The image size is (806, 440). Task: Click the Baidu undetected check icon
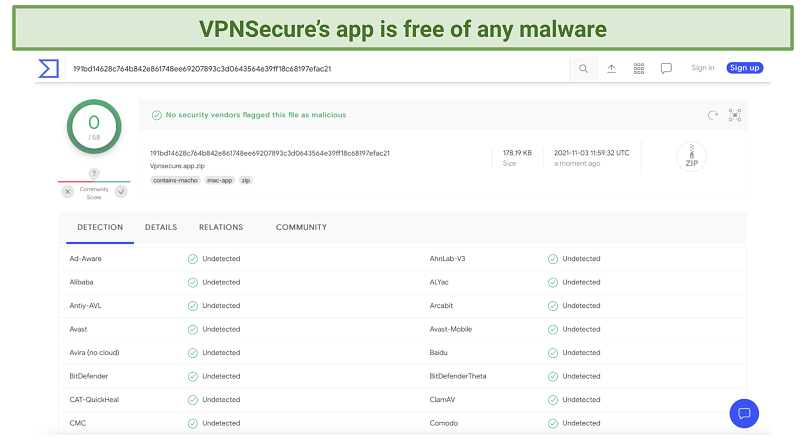553,353
